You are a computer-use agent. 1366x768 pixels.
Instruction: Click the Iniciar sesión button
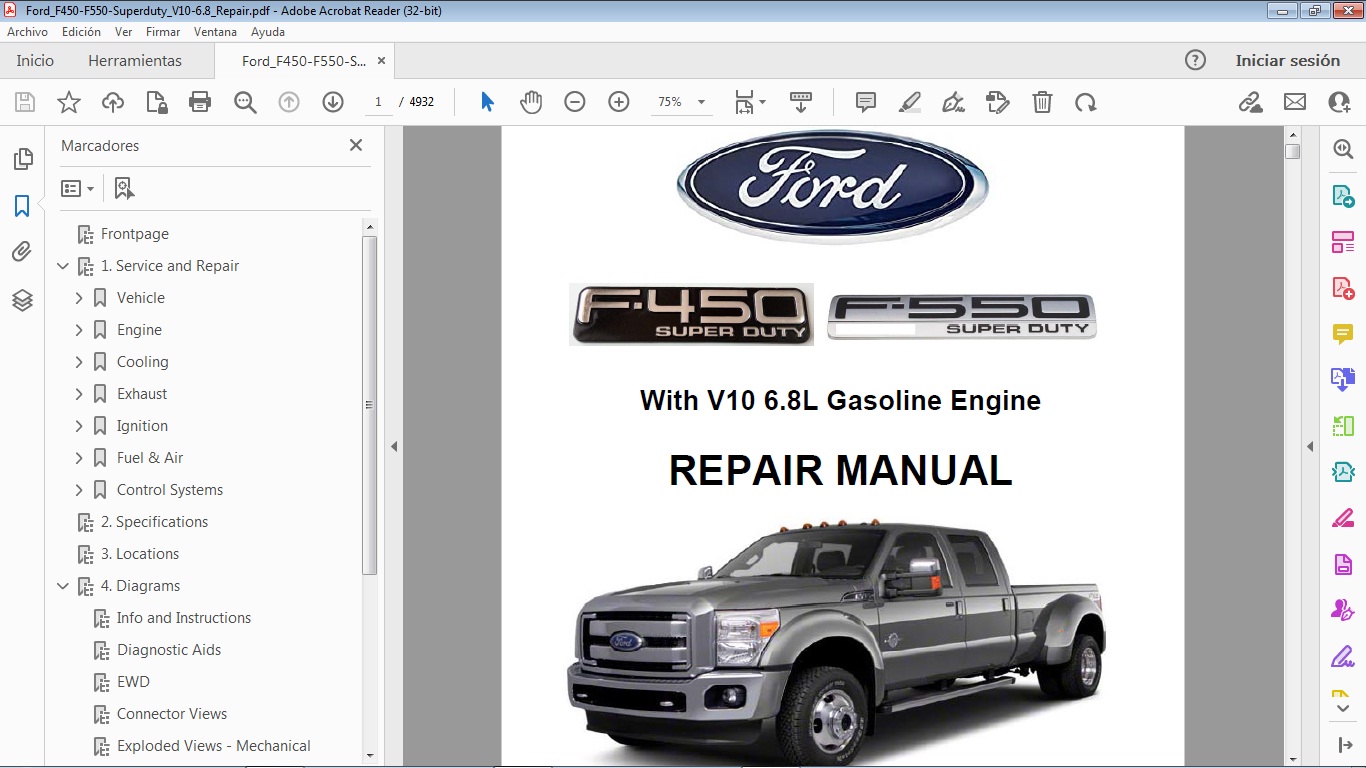[1288, 60]
